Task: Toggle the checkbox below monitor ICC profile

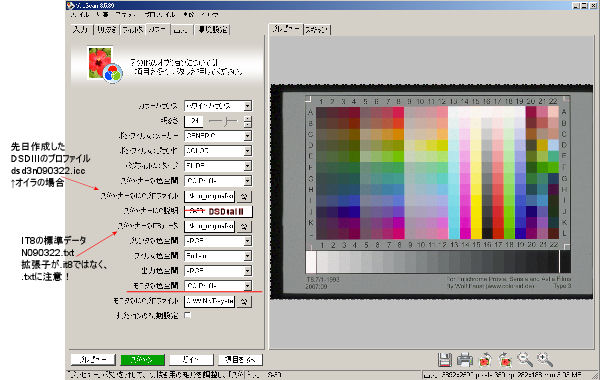Action: click(188, 315)
